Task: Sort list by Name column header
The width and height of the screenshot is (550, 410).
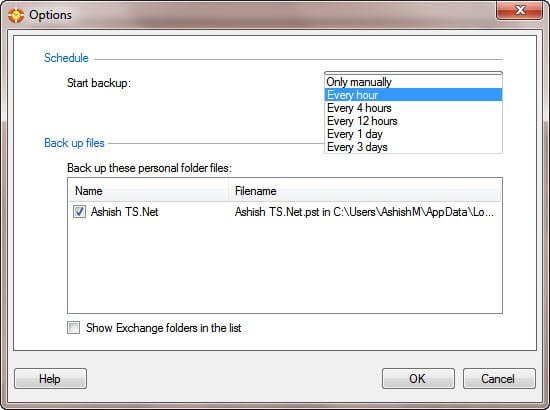Action: tap(148, 191)
